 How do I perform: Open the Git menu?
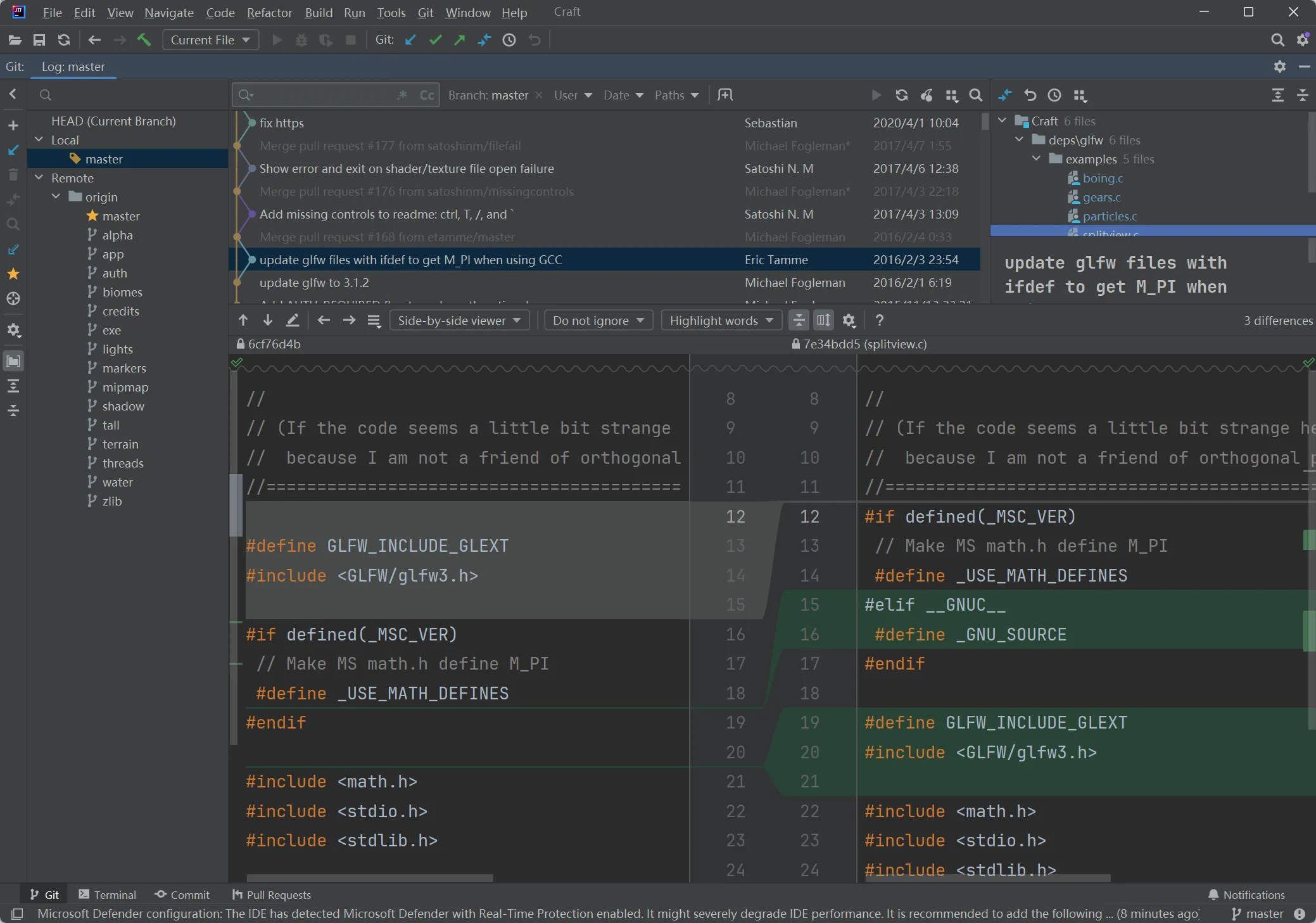426,13
